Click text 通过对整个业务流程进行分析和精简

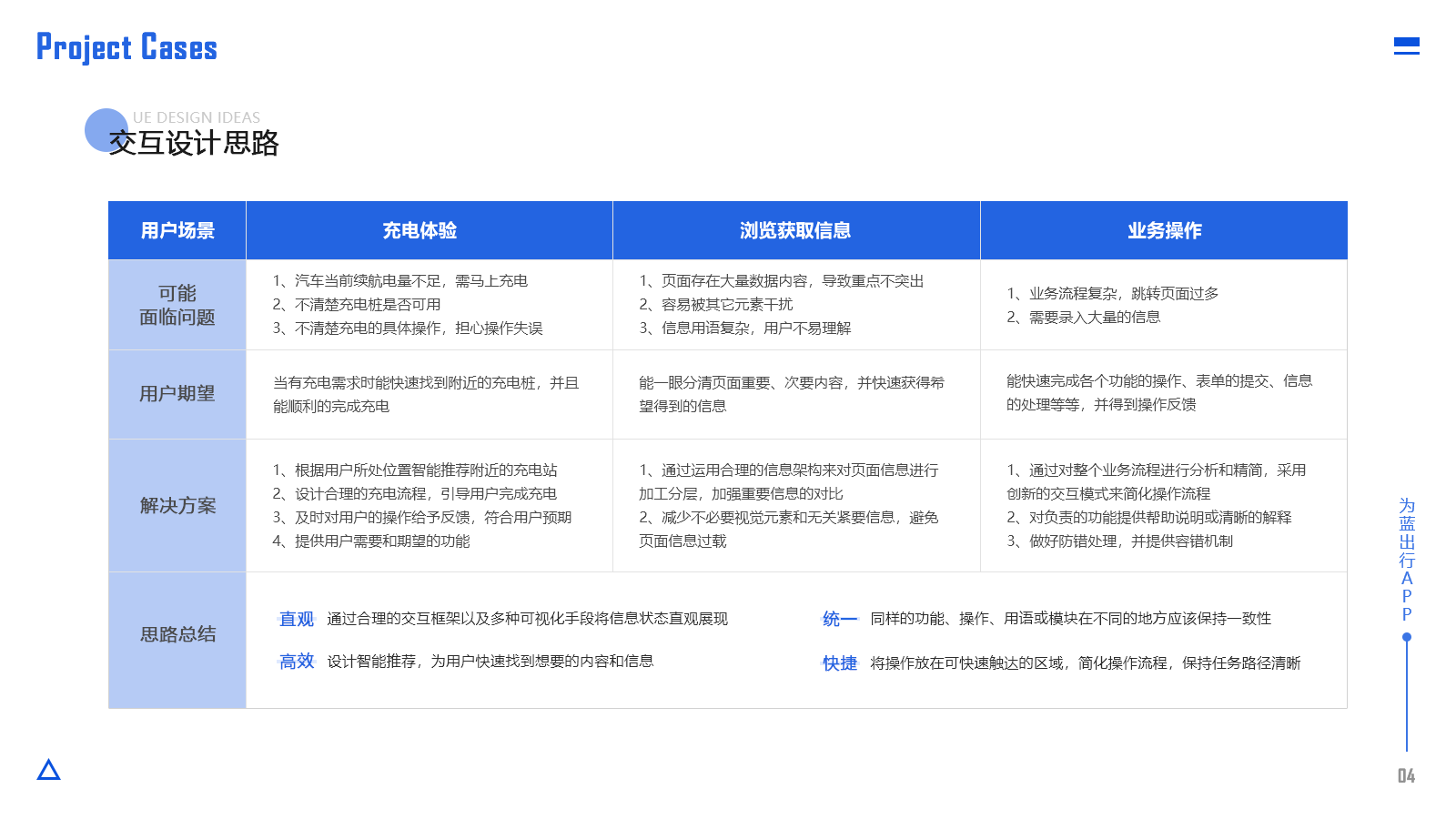(1146, 470)
